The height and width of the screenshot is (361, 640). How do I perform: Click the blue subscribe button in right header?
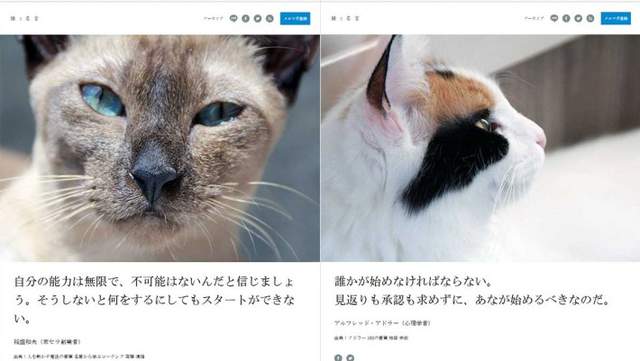click(x=616, y=18)
